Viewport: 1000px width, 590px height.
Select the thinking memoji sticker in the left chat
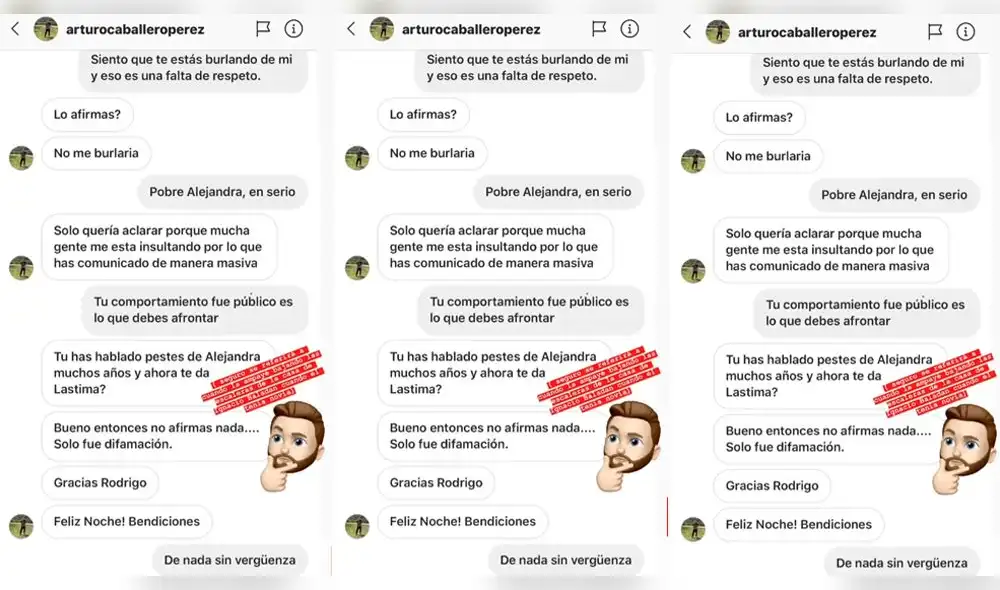(293, 446)
